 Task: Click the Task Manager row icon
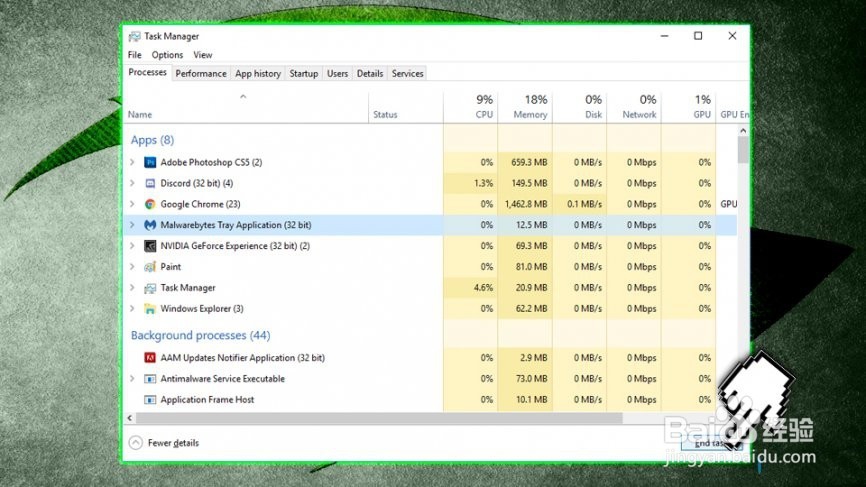pyautogui.click(x=150, y=288)
